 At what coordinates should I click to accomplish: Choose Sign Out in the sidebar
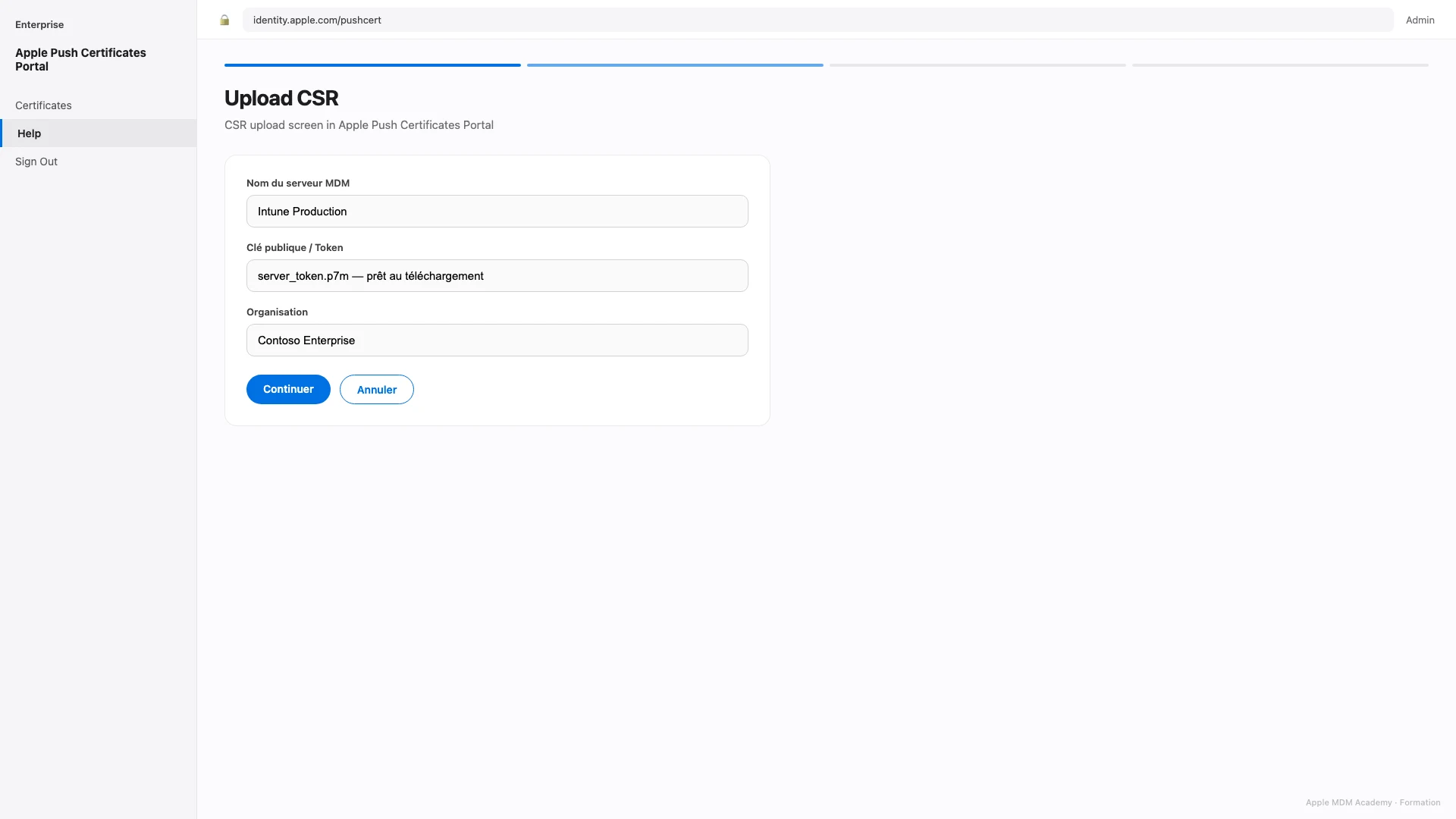pyautogui.click(x=98, y=162)
